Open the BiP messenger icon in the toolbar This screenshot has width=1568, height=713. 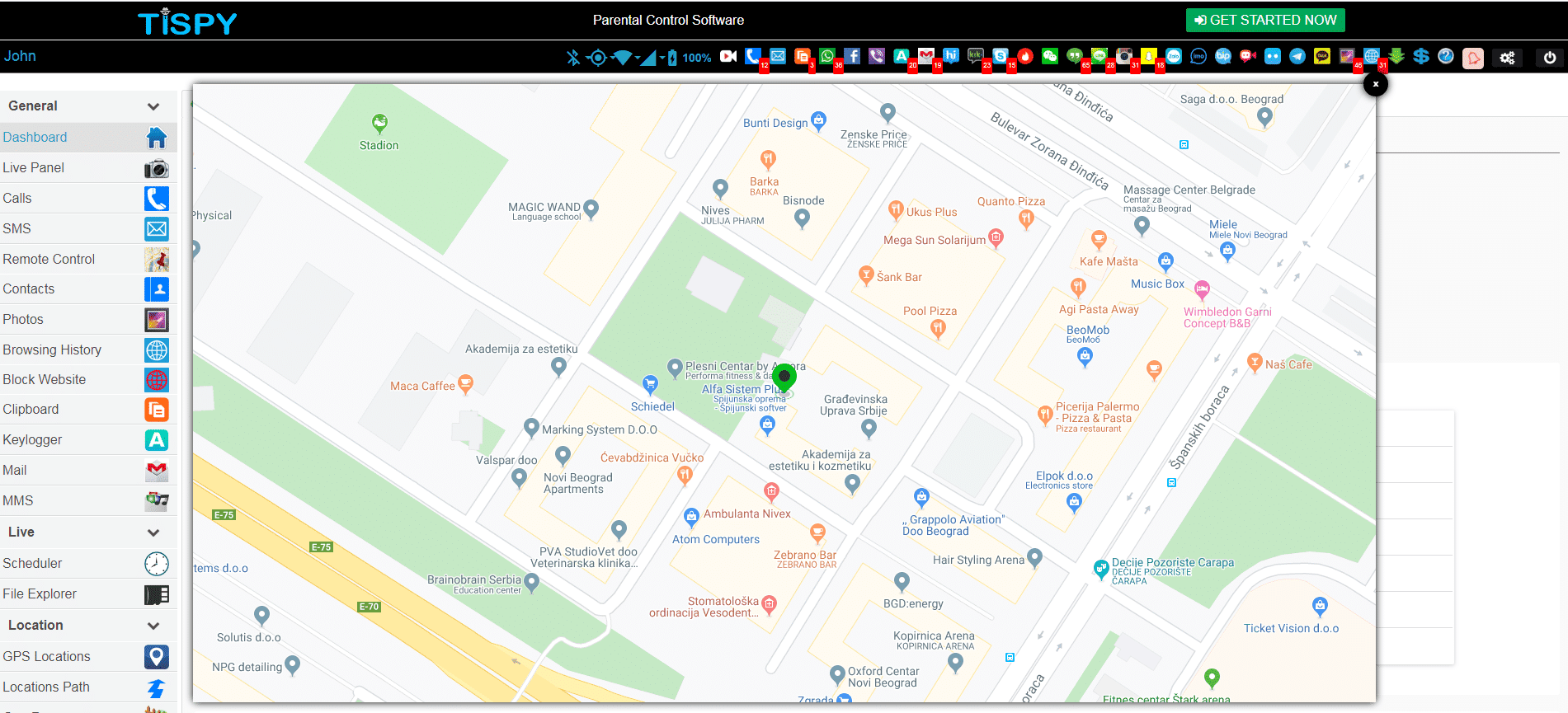1223,56
